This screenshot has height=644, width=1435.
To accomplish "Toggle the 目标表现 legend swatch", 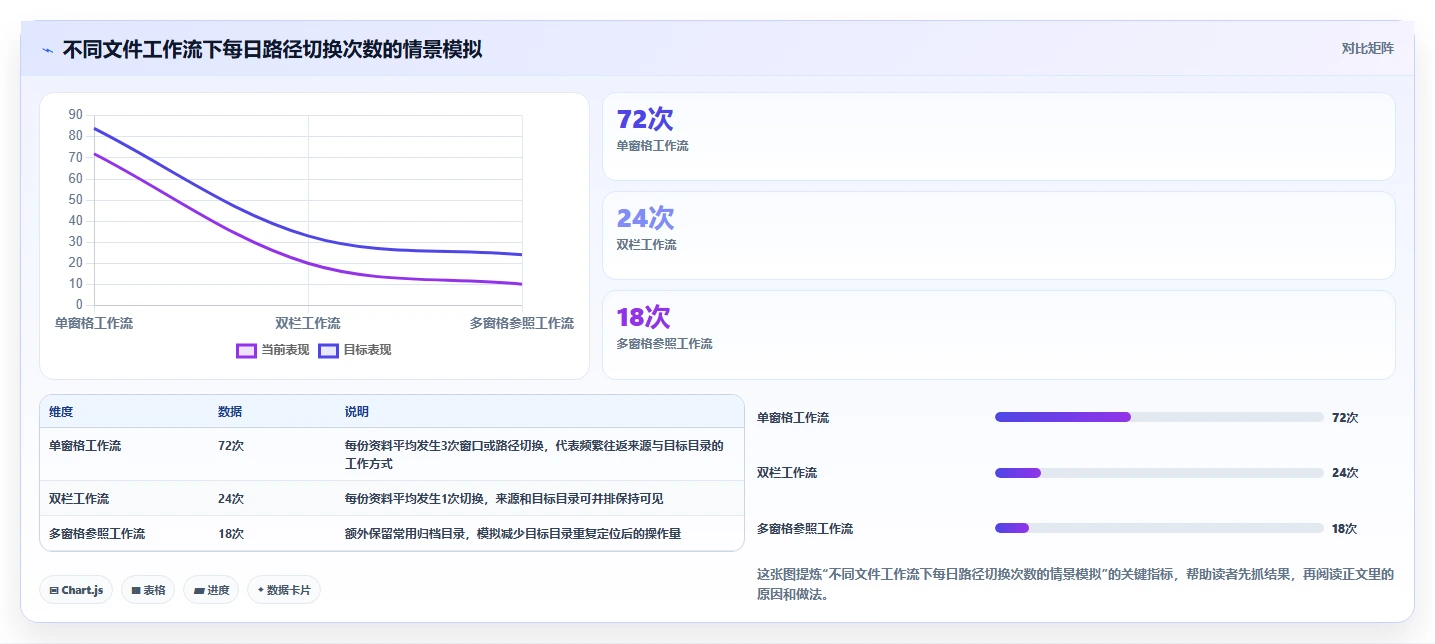I will (328, 350).
